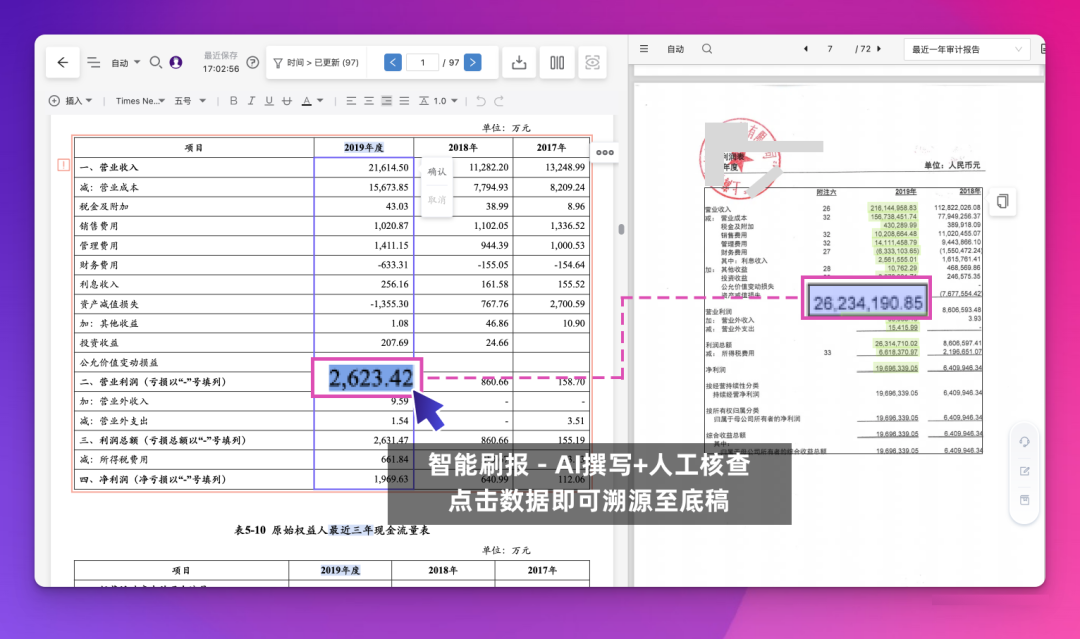Go to previous page in source document
Image resolution: width=1080 pixels, height=639 pixels.
pyautogui.click(x=806, y=49)
